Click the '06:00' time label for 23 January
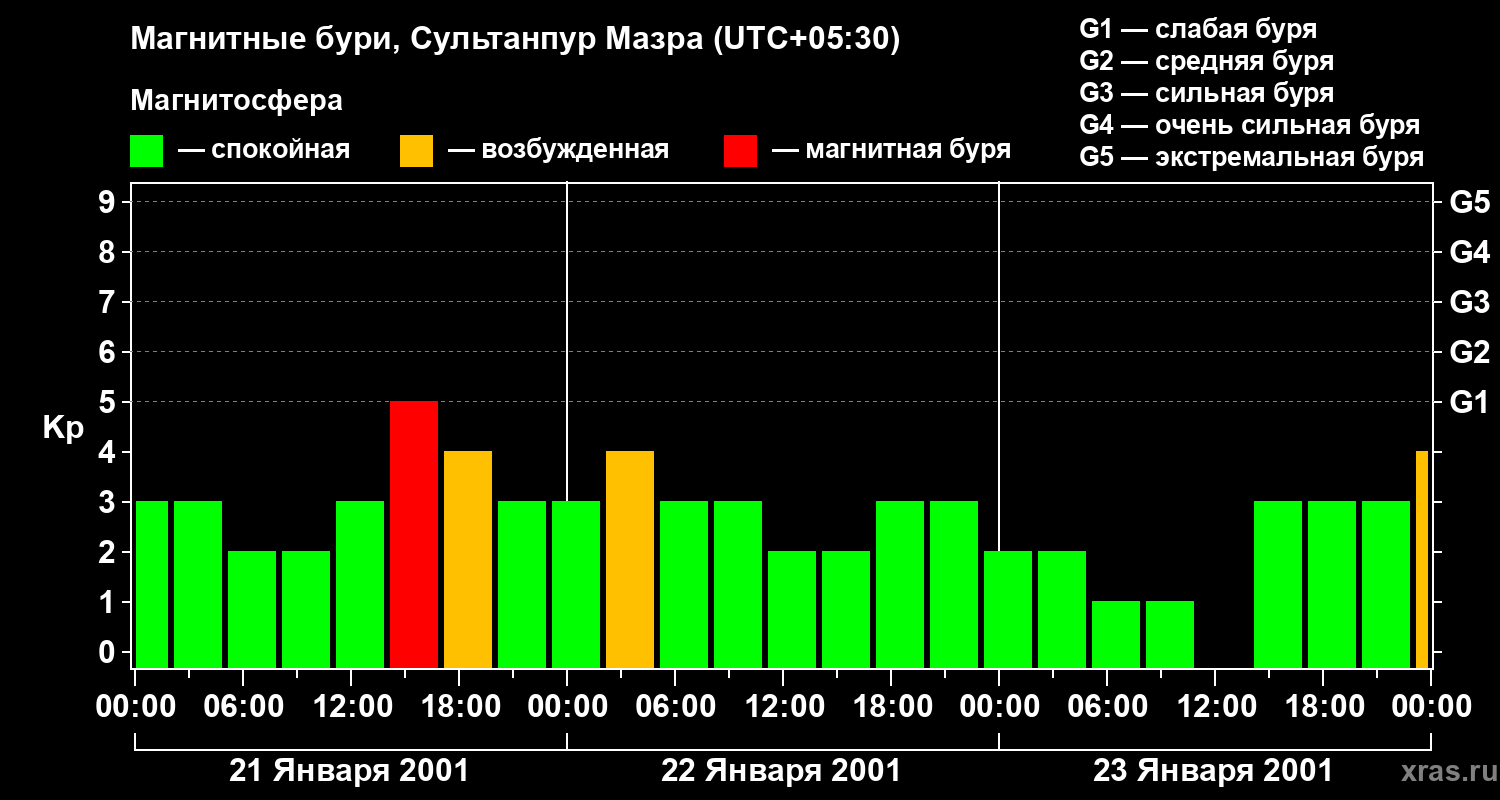The height and width of the screenshot is (800, 1500). pyautogui.click(x=1107, y=707)
